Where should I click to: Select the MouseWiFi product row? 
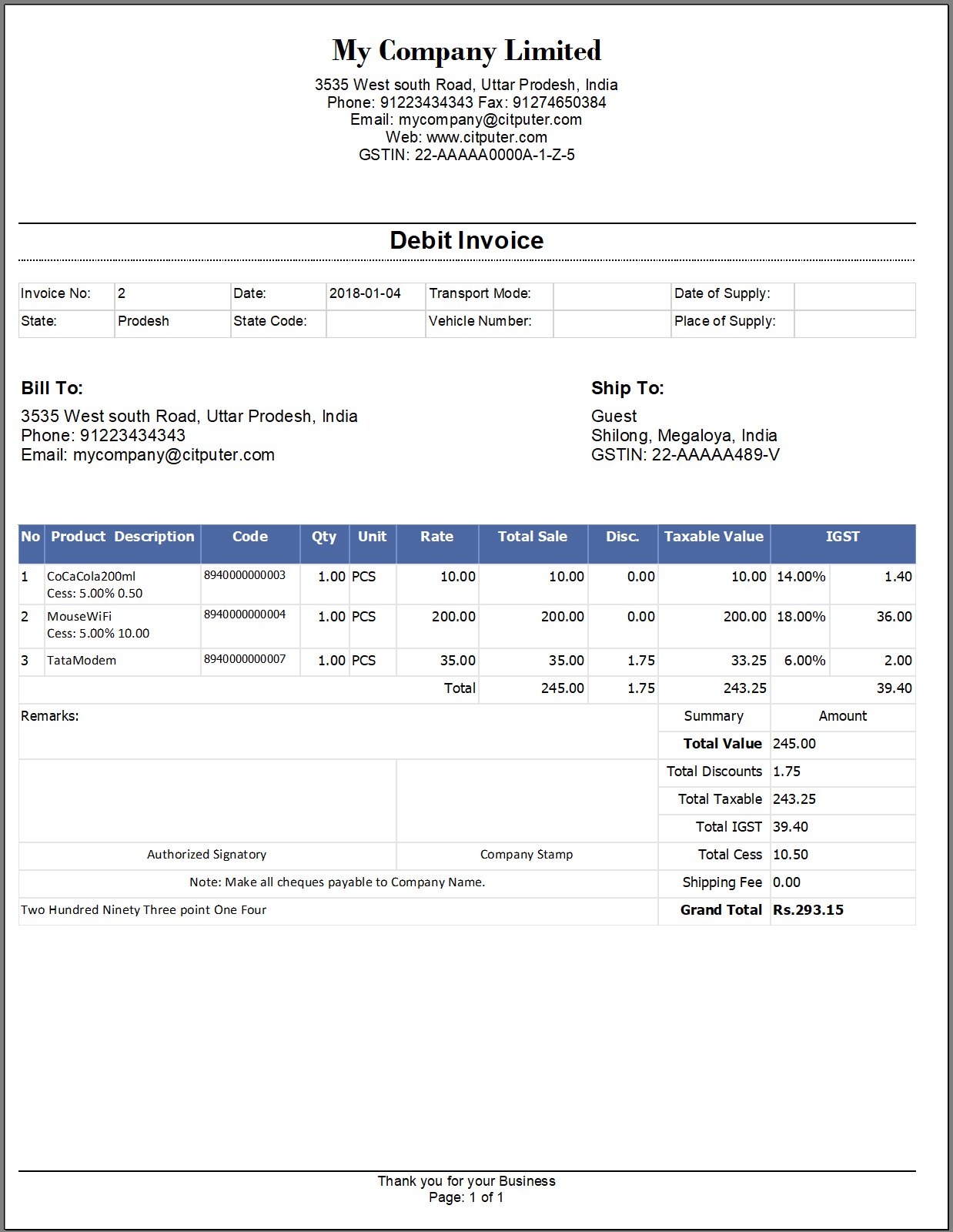[466, 625]
